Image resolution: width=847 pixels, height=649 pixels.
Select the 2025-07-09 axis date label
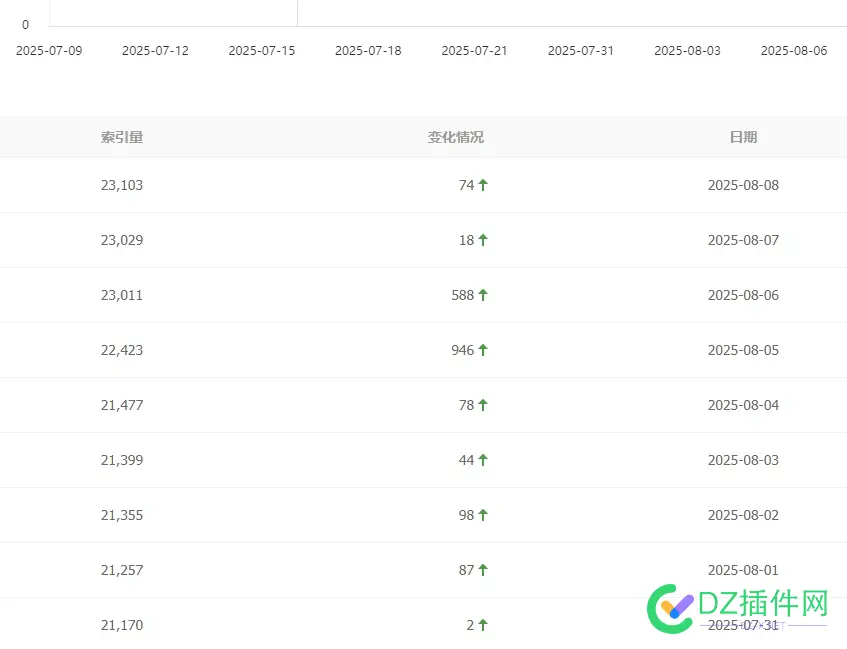tap(50, 50)
